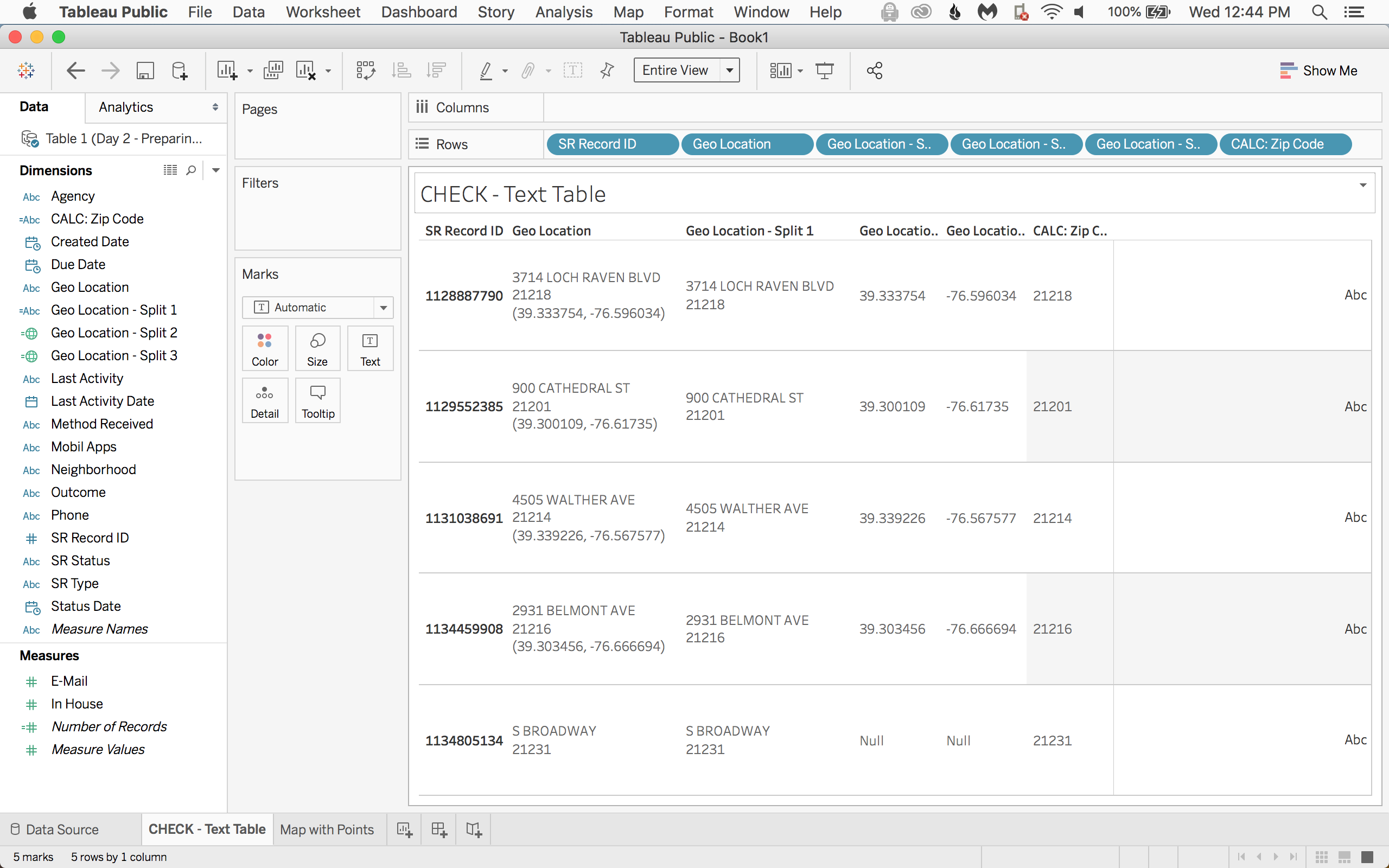1389x868 pixels.
Task: Expand the Dimensions pane menu arrow
Action: tap(216, 170)
